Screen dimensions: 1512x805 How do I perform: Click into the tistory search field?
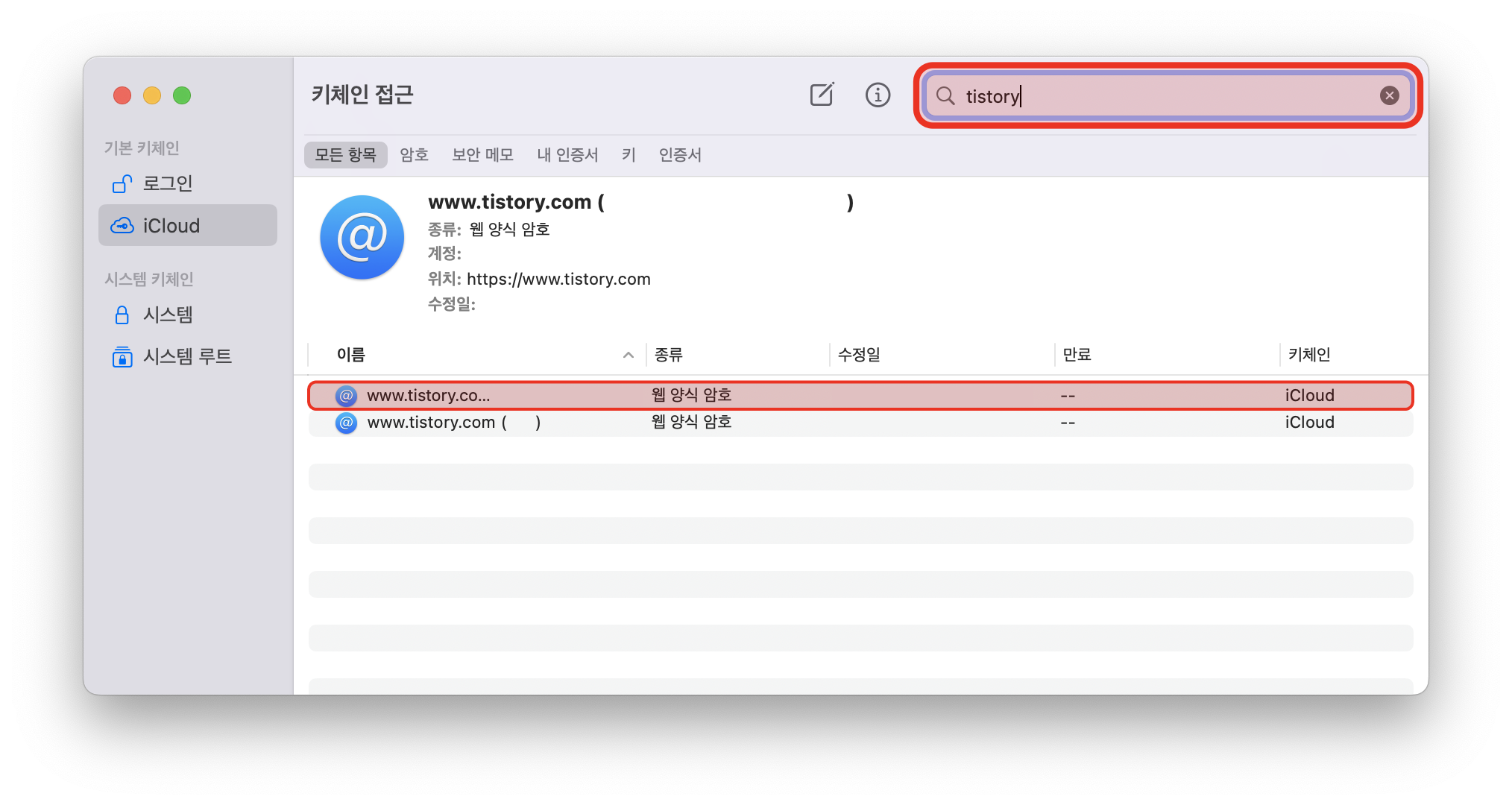(1163, 96)
